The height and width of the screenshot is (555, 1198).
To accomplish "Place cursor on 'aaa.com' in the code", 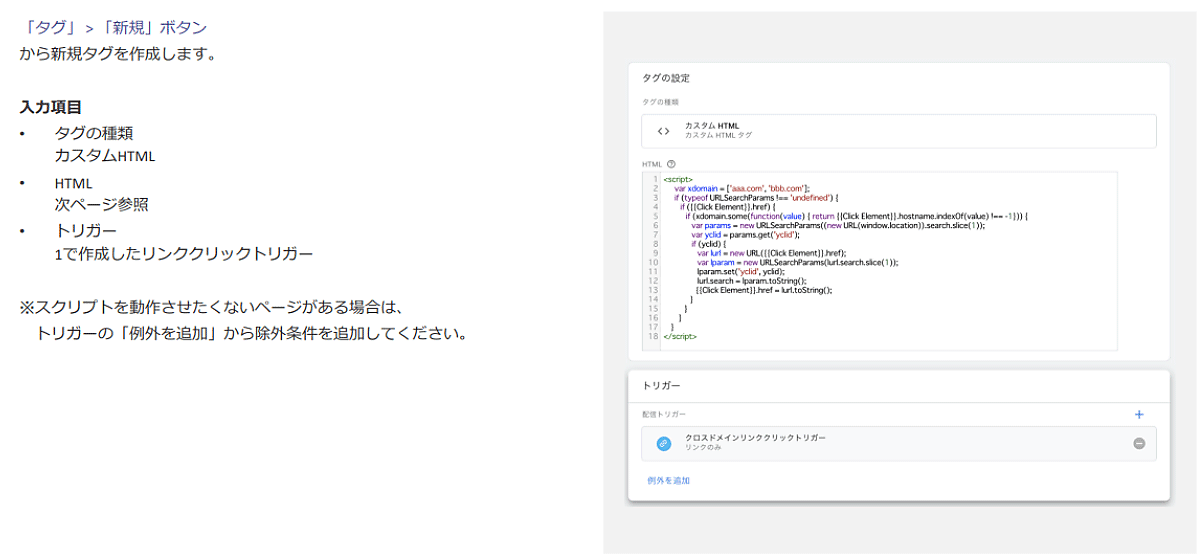I will (x=746, y=188).
